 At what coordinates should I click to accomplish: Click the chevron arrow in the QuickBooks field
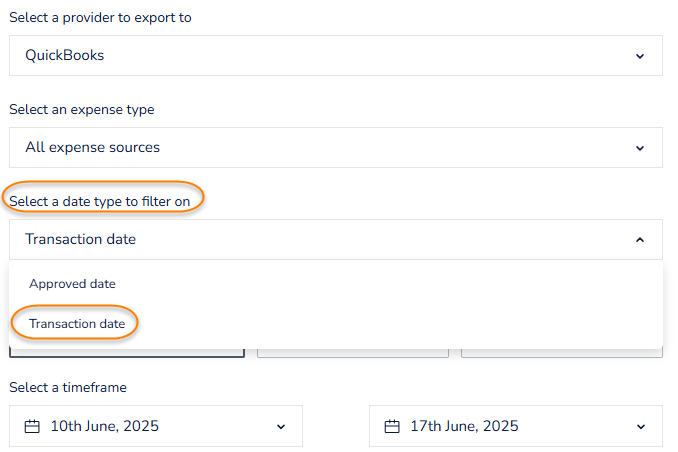(640, 56)
